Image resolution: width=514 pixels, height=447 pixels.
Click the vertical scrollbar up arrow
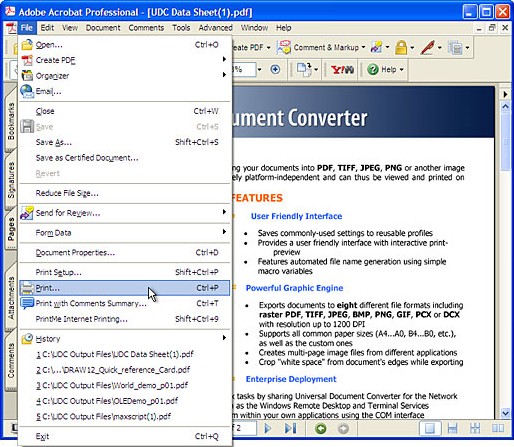tap(505, 107)
